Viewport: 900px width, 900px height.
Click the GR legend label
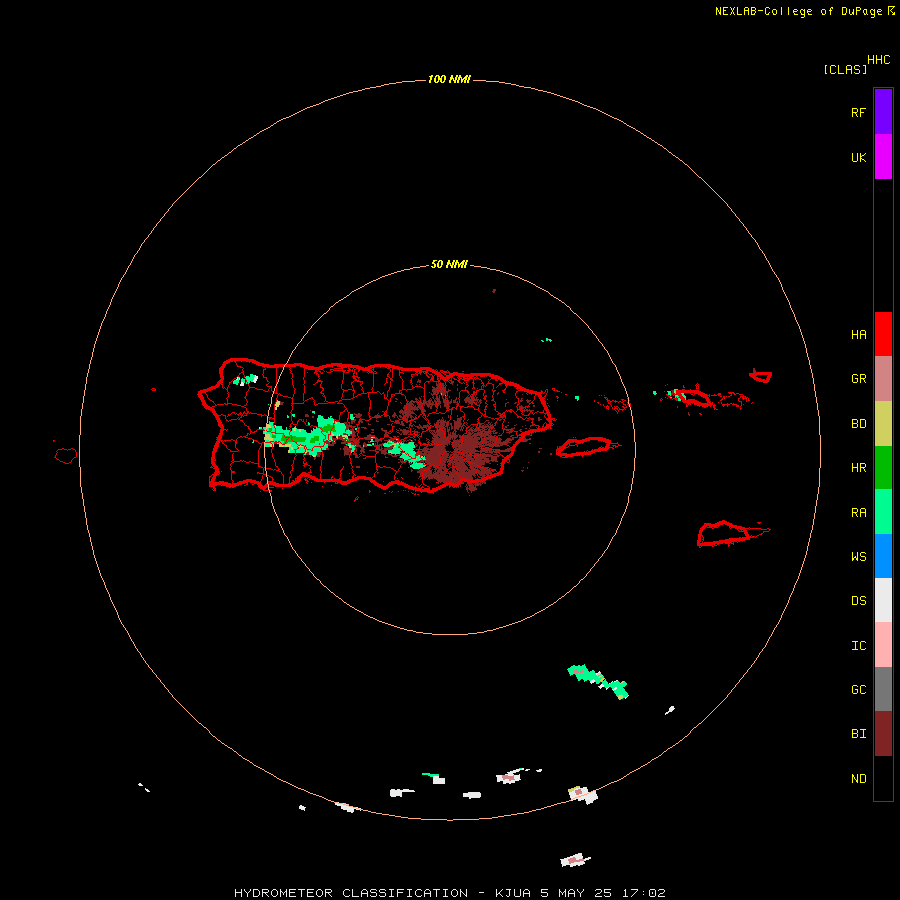(858, 379)
